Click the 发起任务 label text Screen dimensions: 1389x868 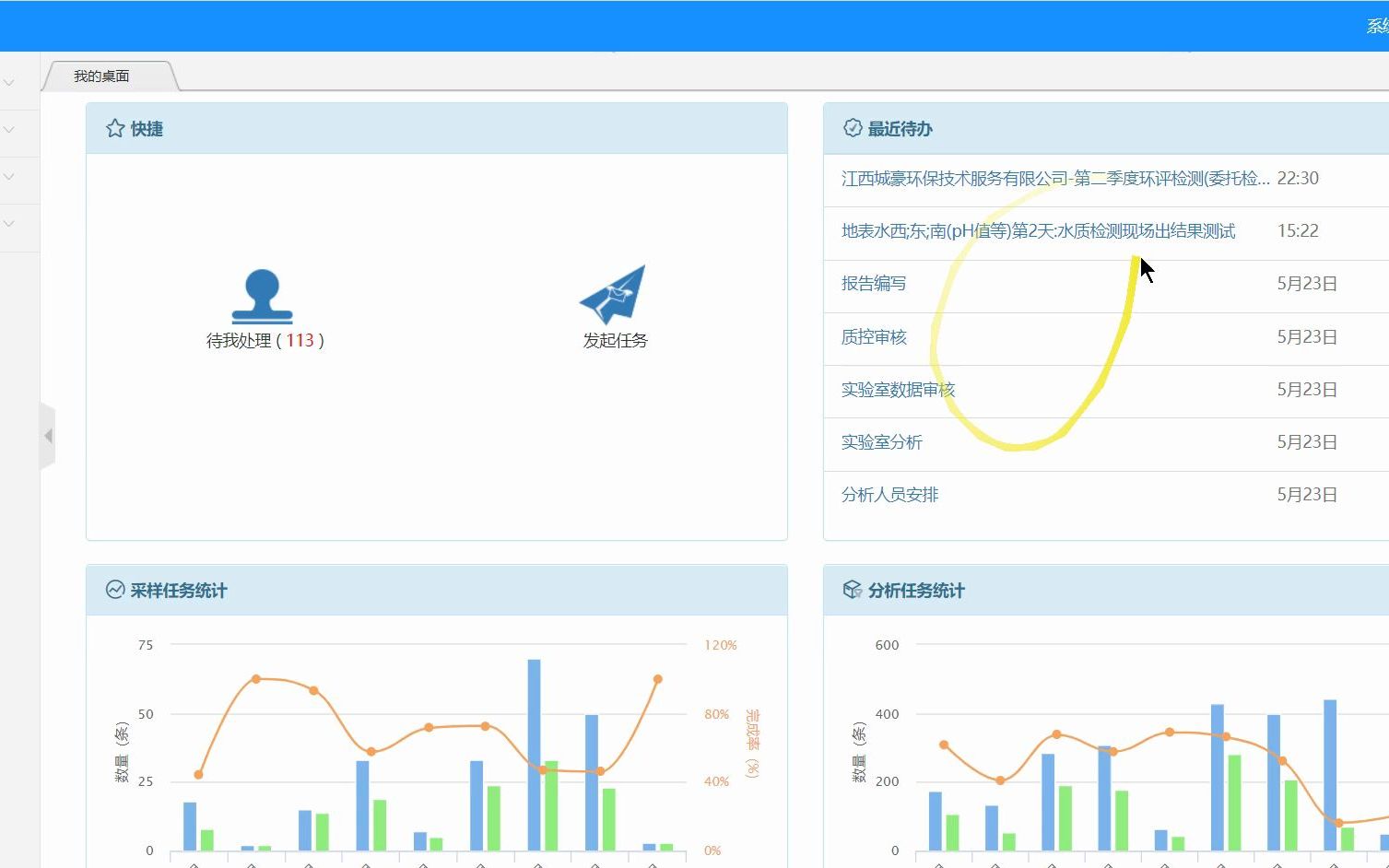coord(615,341)
